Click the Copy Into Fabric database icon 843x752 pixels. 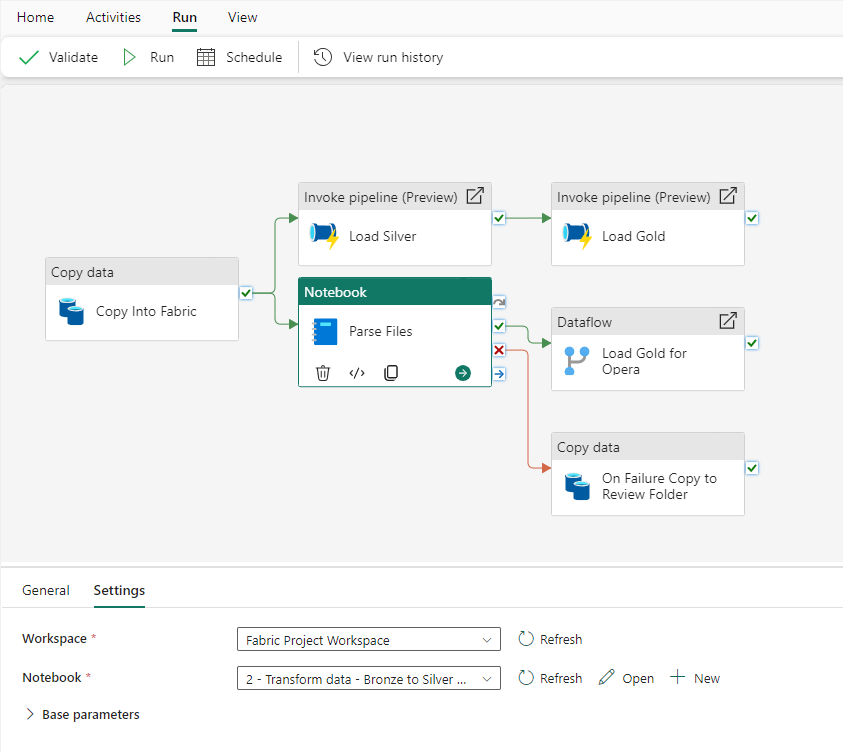click(71, 311)
